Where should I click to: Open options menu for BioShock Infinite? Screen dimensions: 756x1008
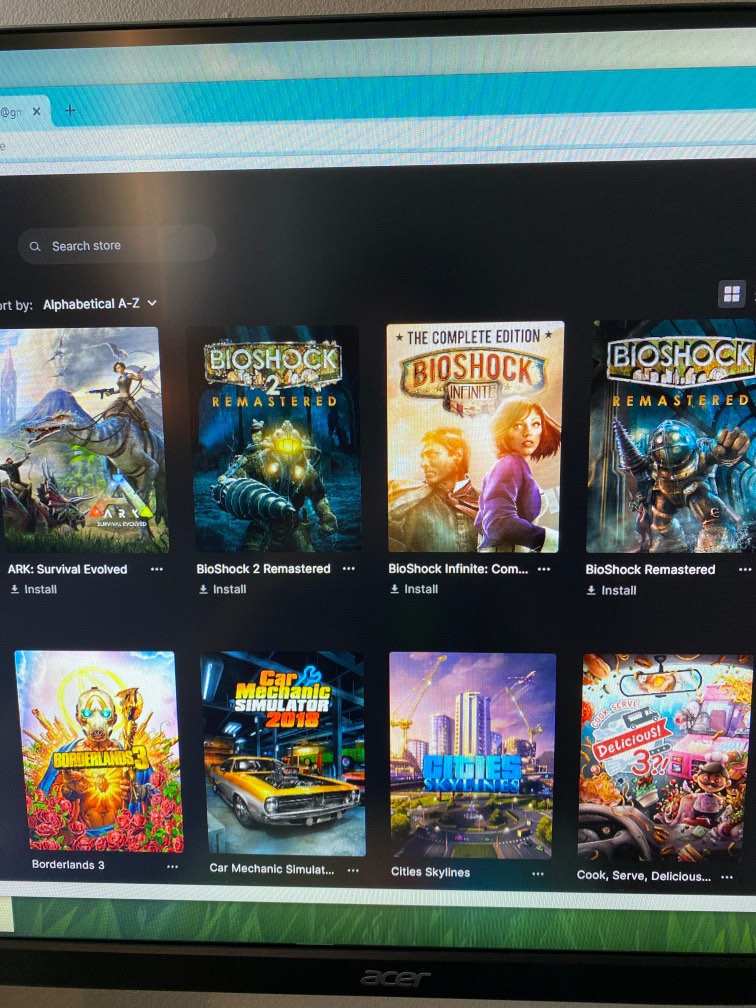pyautogui.click(x=544, y=569)
